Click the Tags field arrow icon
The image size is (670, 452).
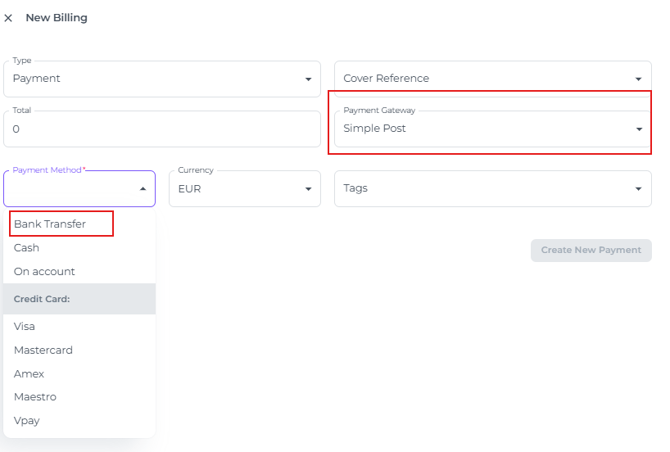[x=638, y=188]
